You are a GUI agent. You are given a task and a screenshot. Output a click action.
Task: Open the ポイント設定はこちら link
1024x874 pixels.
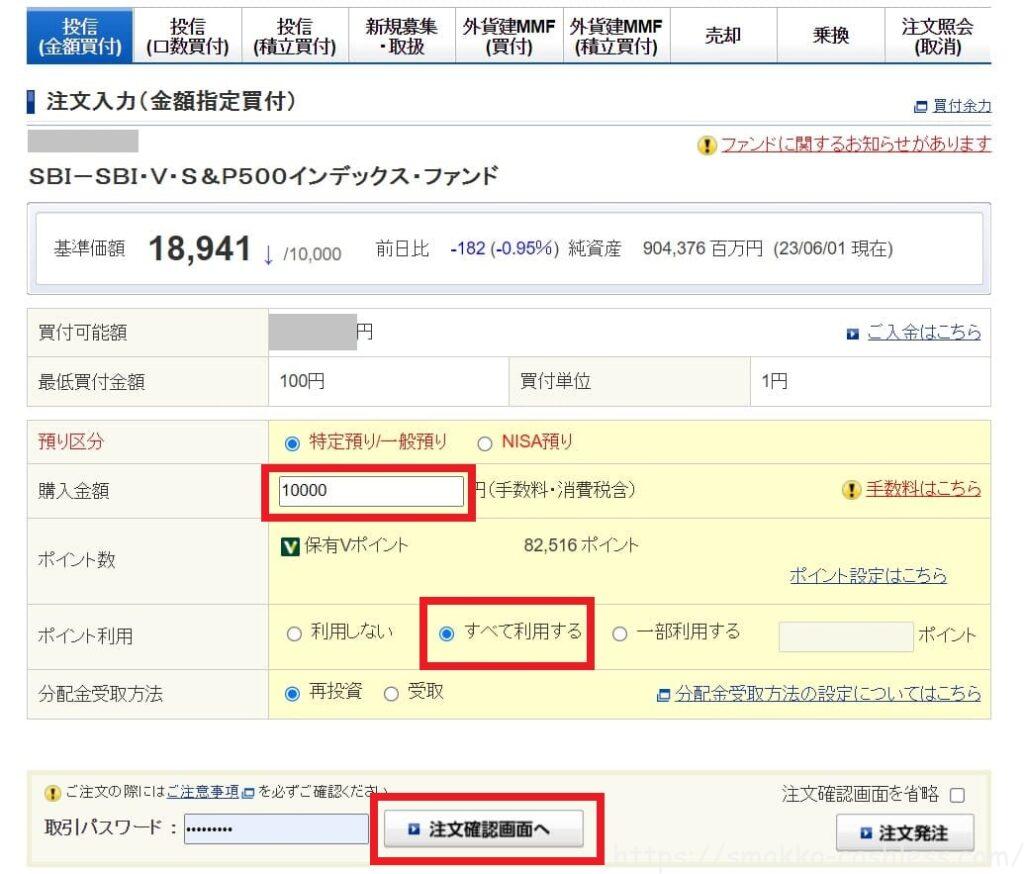pos(867,576)
